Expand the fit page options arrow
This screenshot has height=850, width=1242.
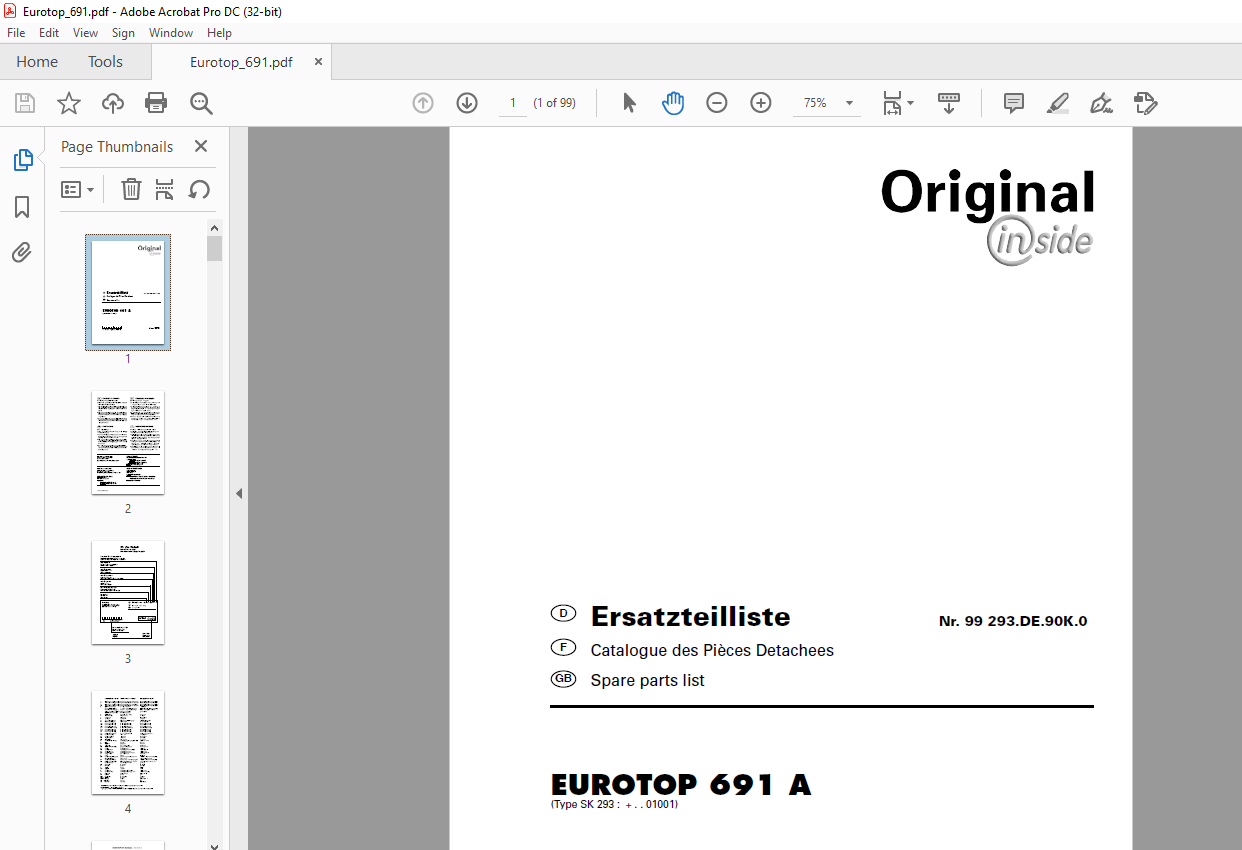910,103
